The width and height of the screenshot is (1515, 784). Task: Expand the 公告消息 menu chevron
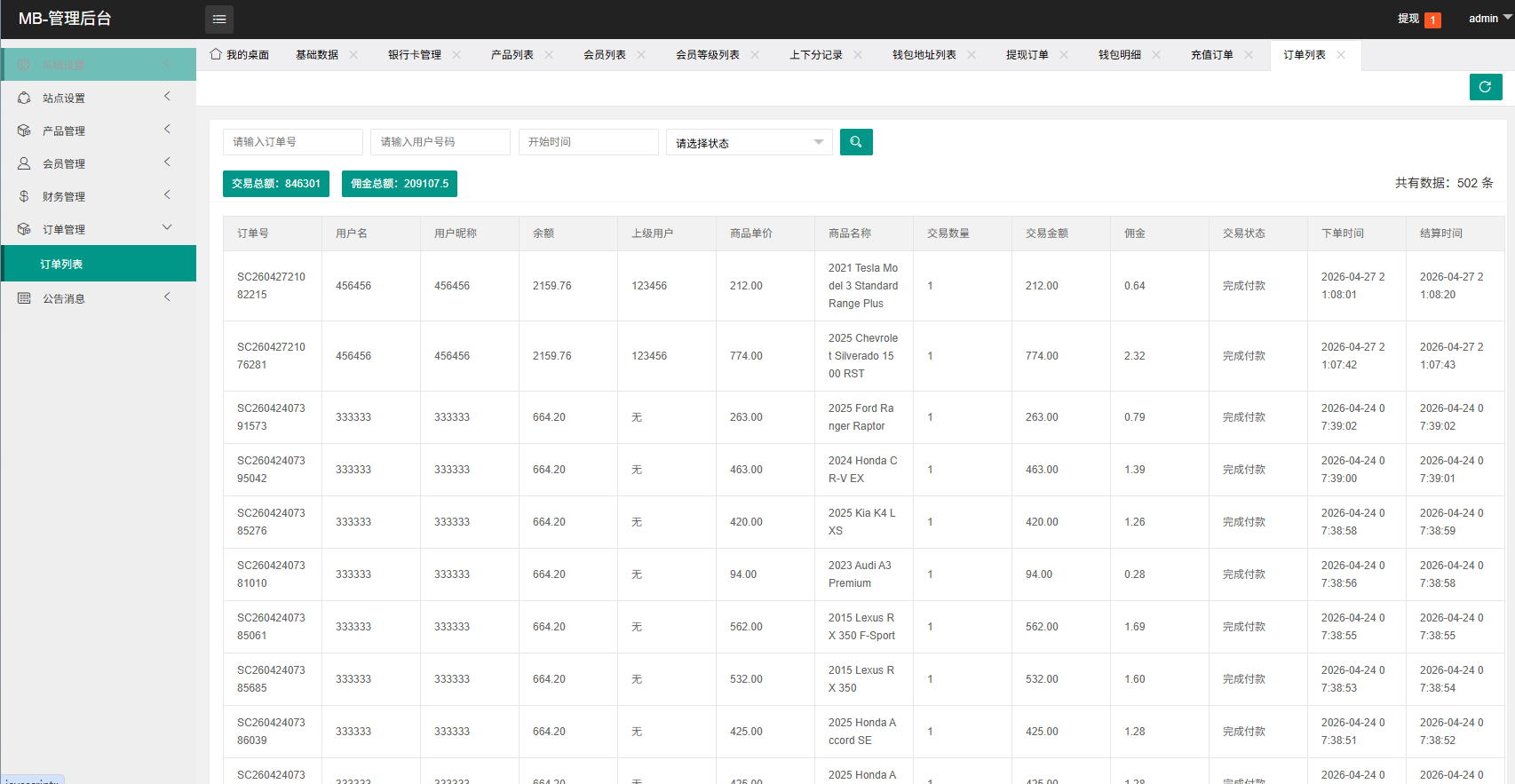point(167,297)
